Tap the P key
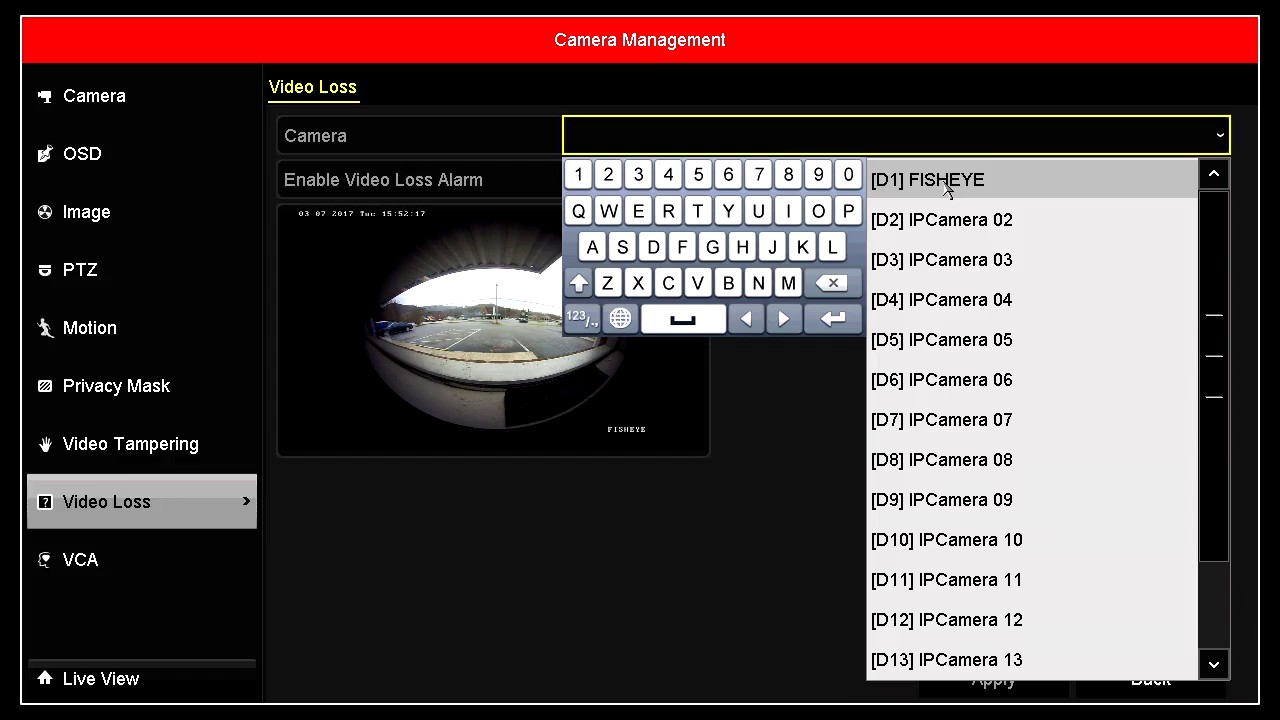 (x=848, y=211)
